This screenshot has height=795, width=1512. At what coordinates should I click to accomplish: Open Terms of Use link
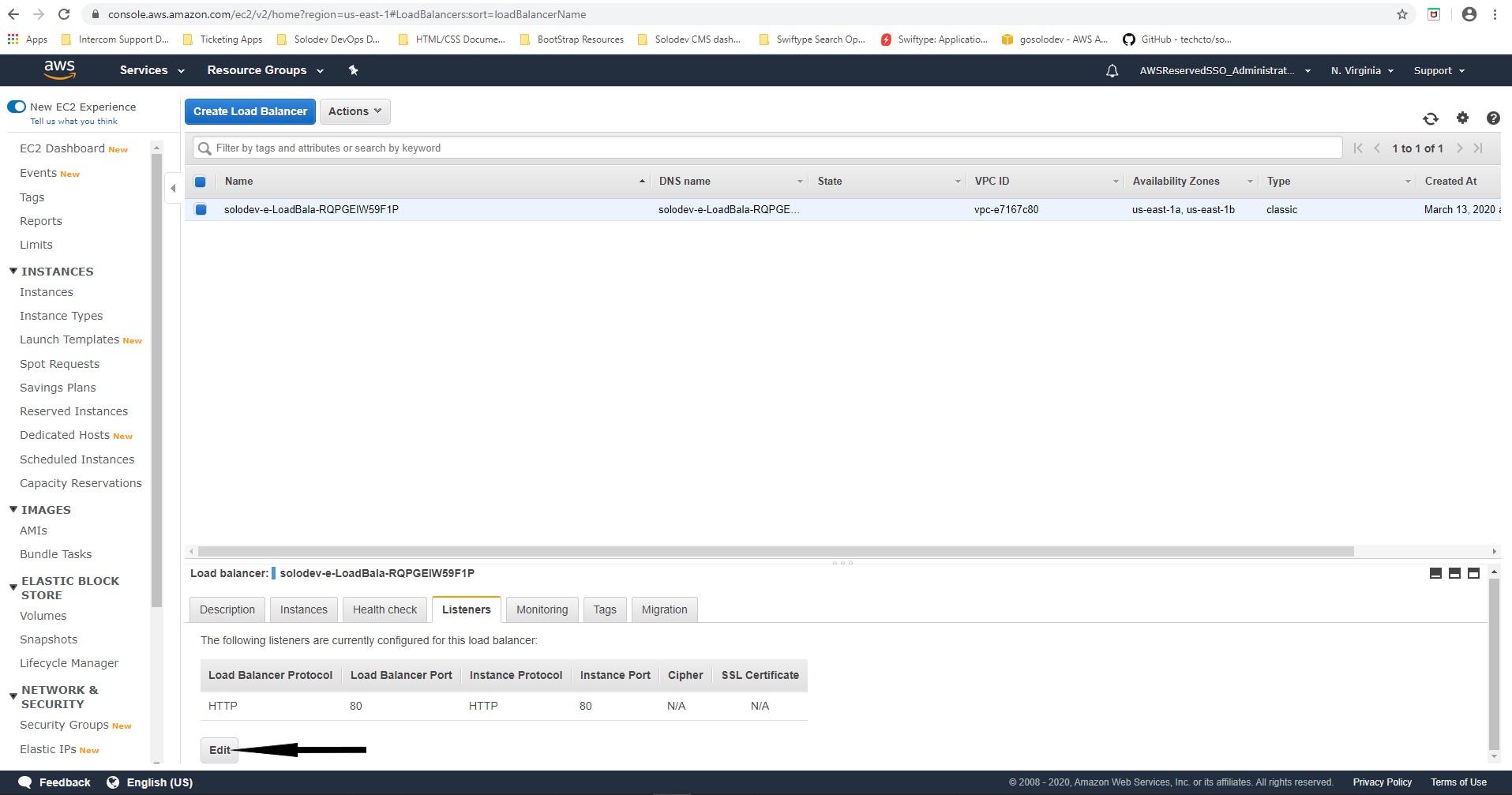point(1458,782)
